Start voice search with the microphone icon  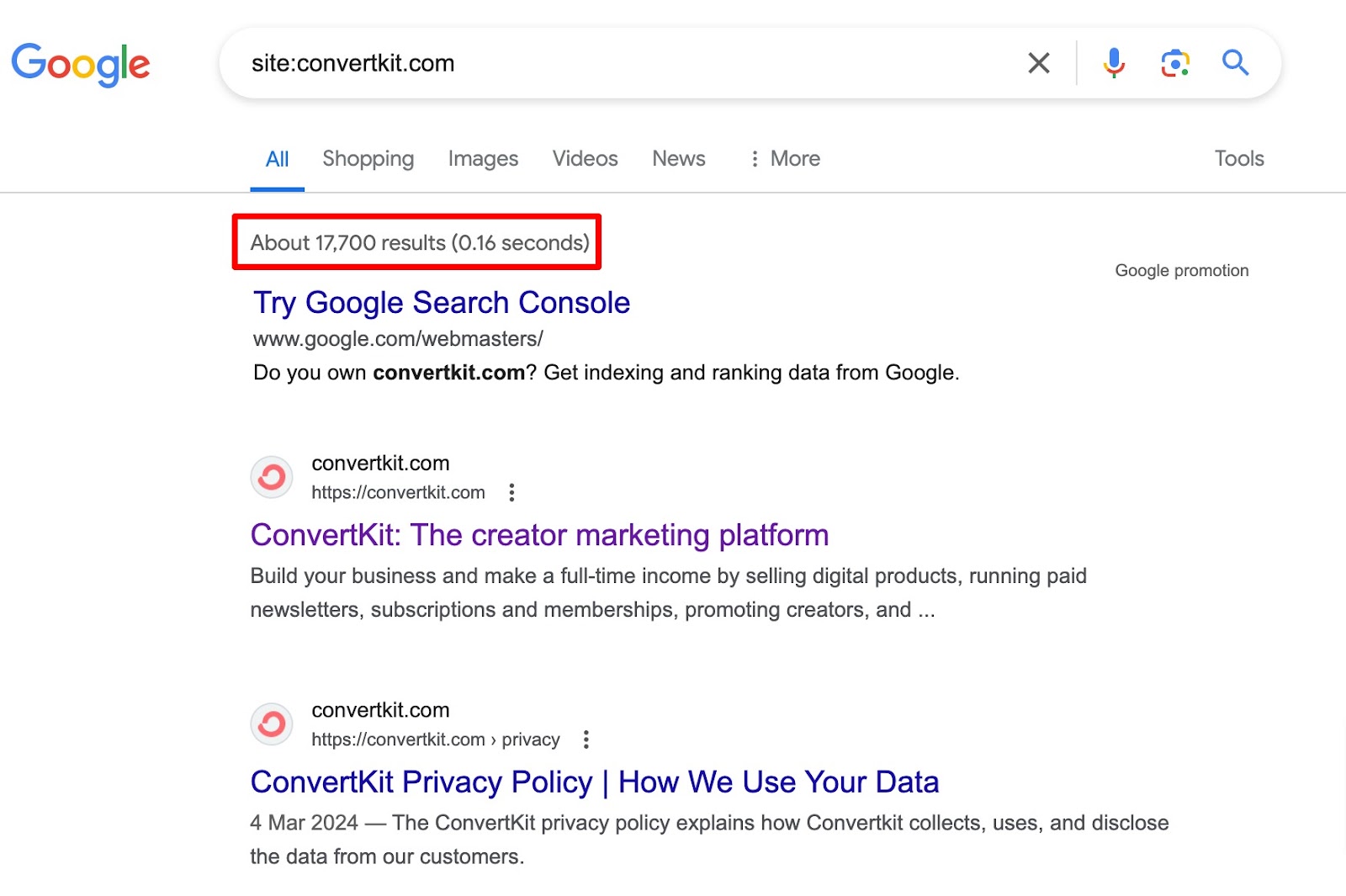(x=1114, y=63)
